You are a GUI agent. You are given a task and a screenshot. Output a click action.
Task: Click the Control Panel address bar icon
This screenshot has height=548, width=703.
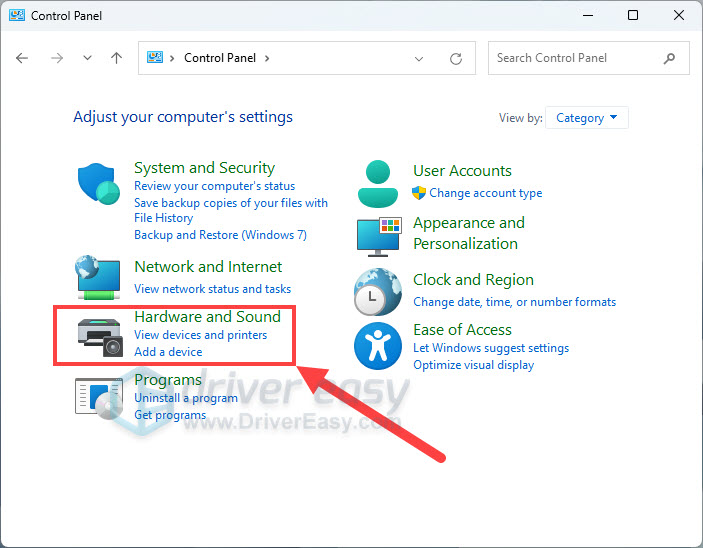coord(155,57)
